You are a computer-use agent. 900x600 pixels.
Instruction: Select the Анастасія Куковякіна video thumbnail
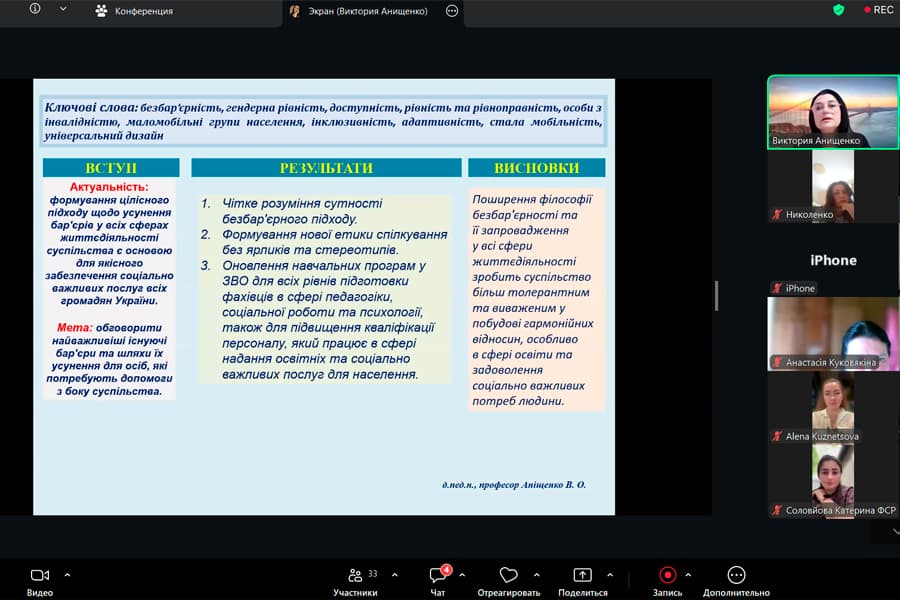point(833,334)
